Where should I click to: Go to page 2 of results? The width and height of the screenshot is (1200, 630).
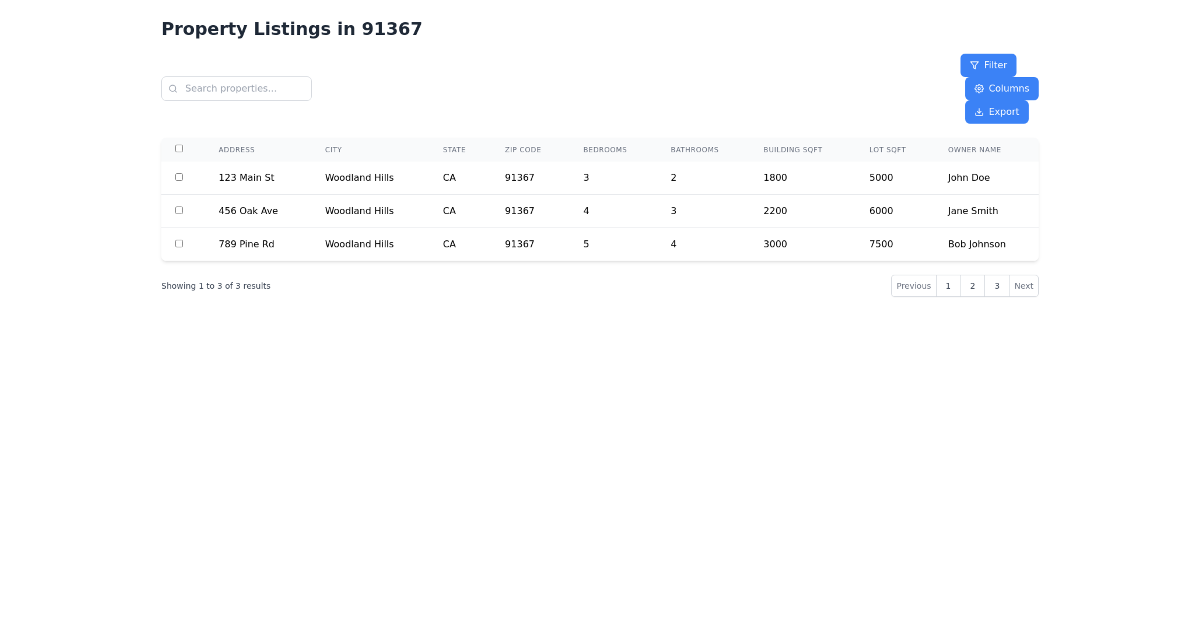pyautogui.click(x=972, y=285)
